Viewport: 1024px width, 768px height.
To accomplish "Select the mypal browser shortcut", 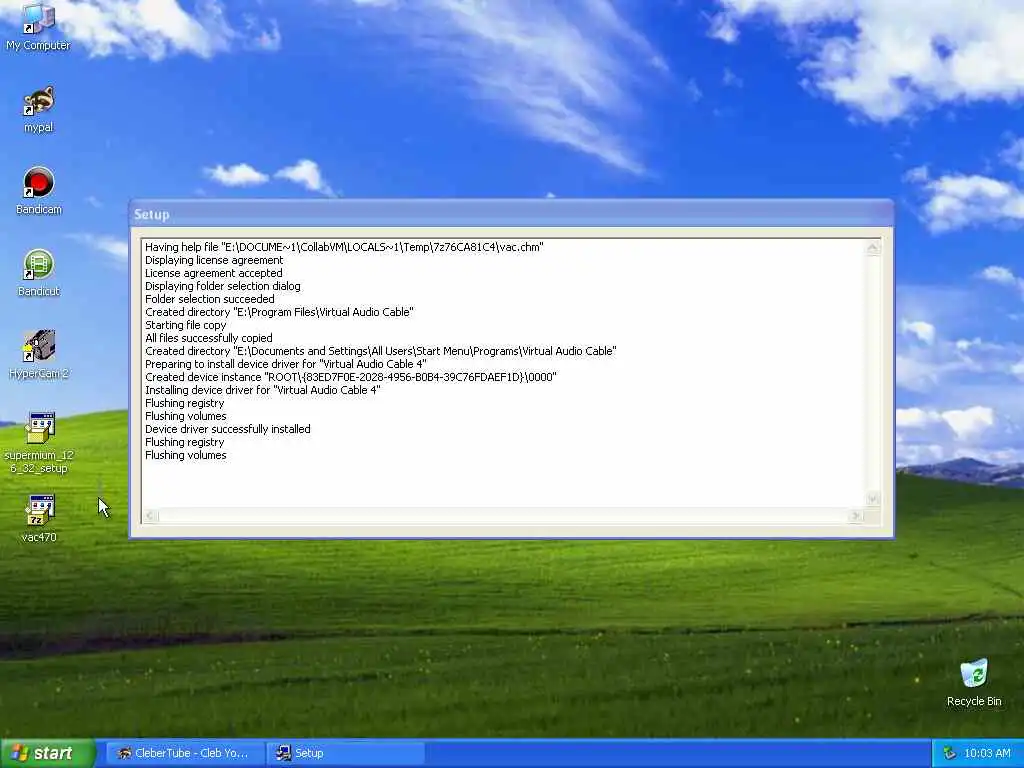I will (x=38, y=109).
